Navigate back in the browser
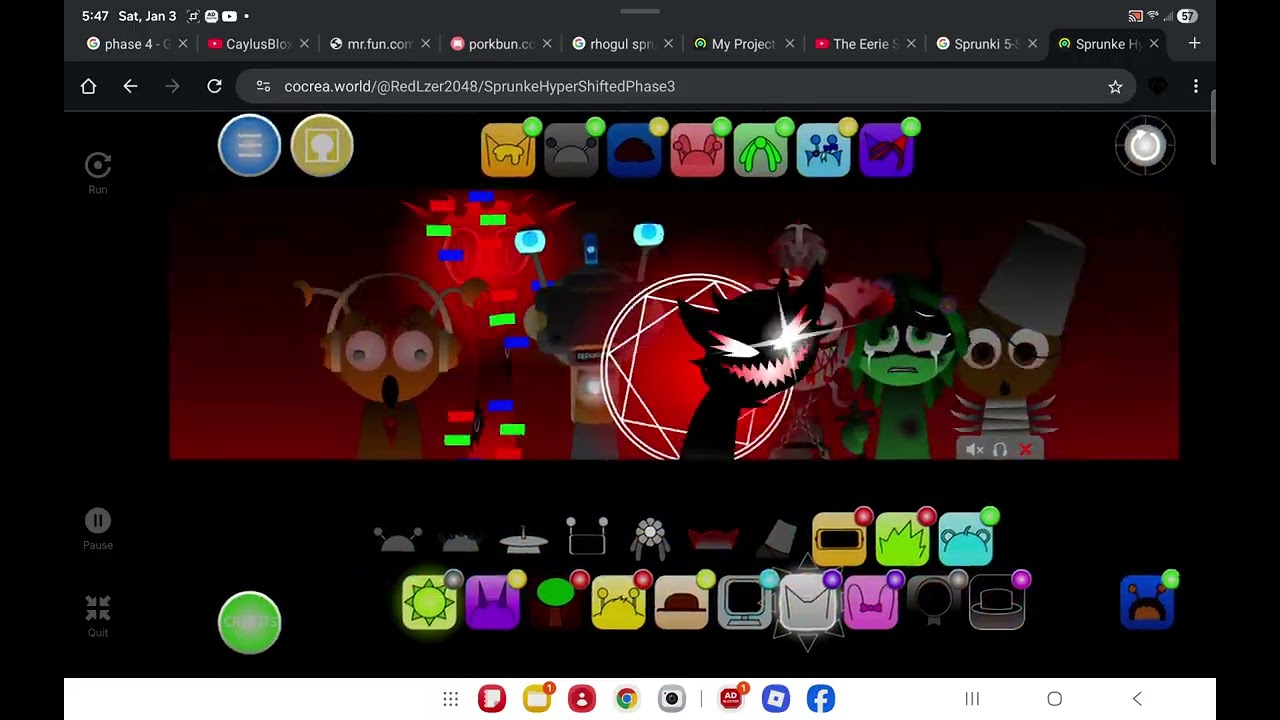This screenshot has height=720, width=1280. point(130,87)
